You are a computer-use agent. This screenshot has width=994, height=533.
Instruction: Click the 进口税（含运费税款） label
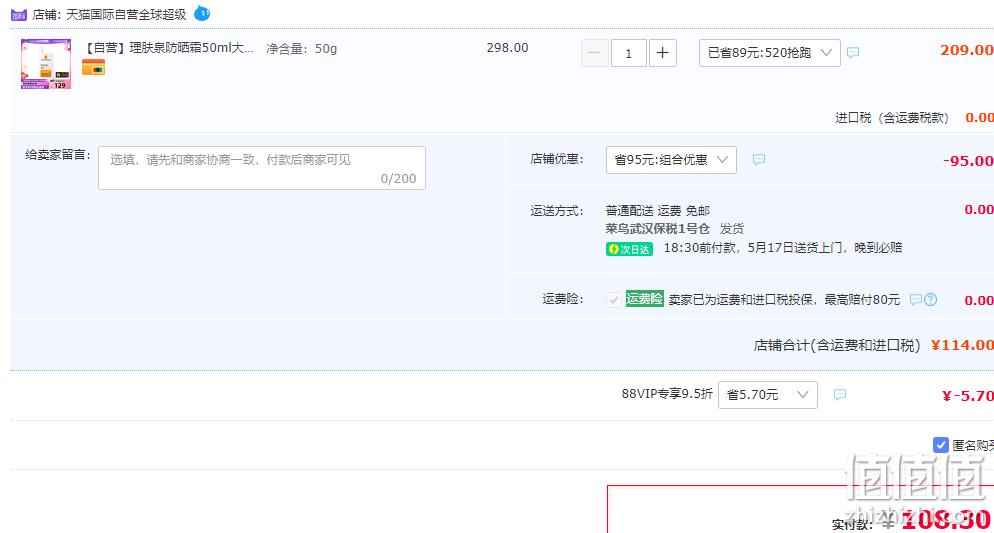pyautogui.click(x=892, y=118)
